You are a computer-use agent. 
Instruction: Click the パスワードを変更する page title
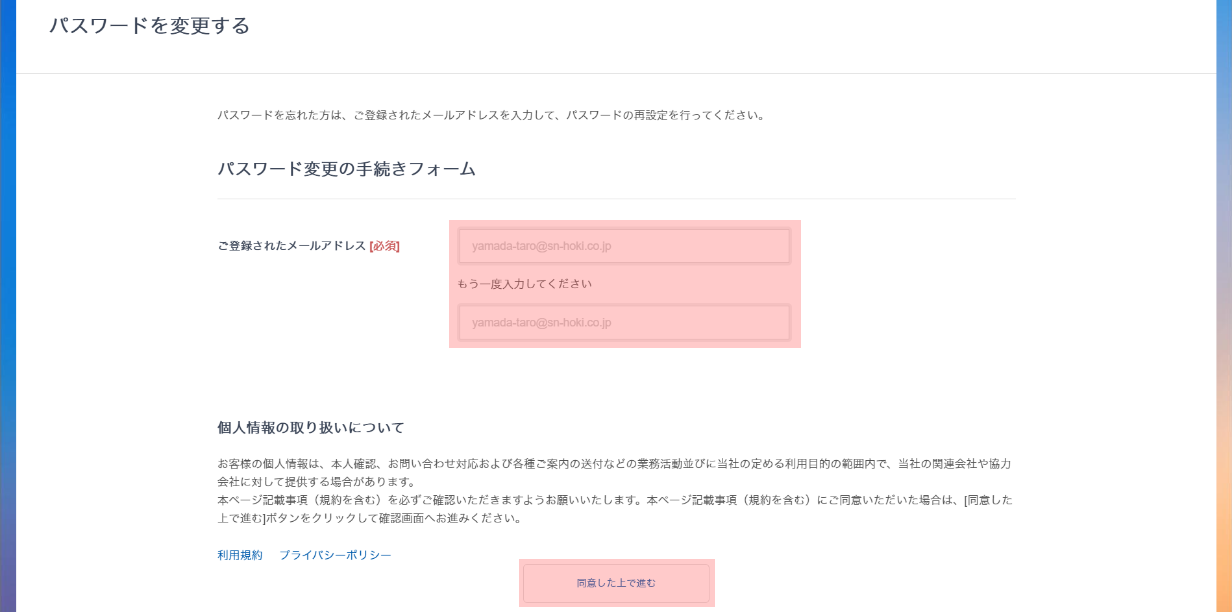click(x=149, y=26)
